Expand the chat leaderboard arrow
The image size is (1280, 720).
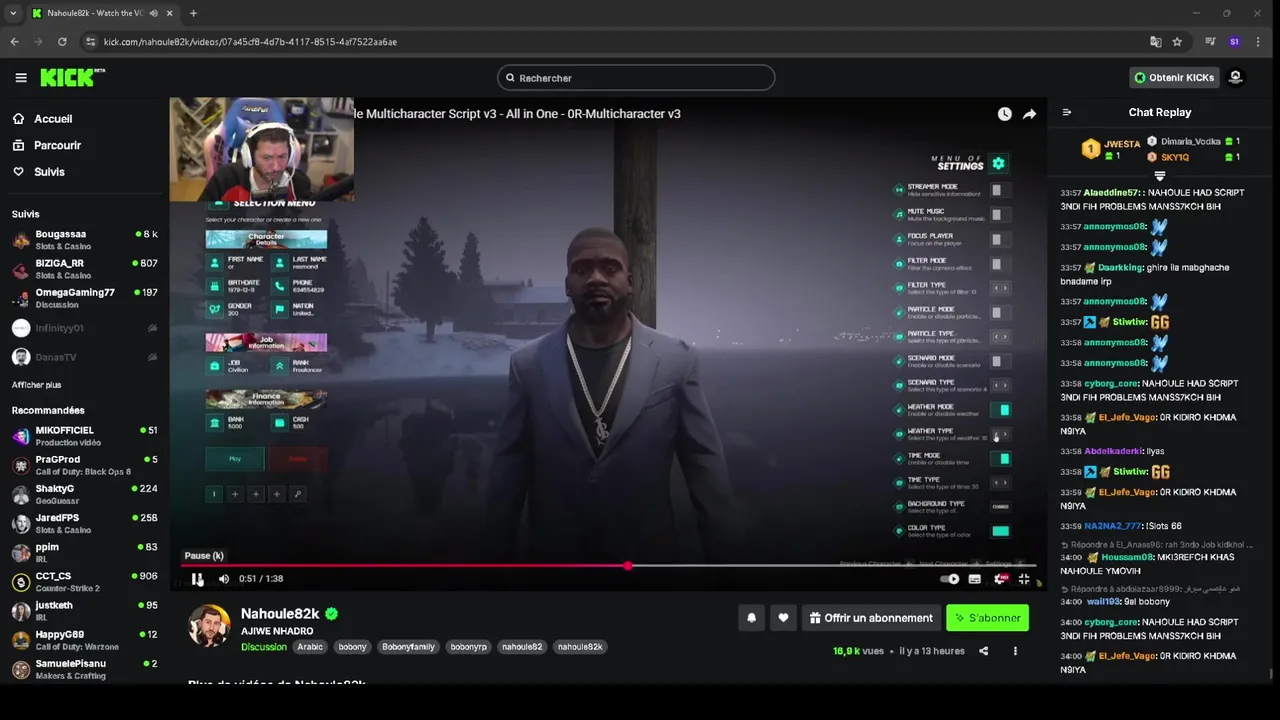coord(1160,176)
